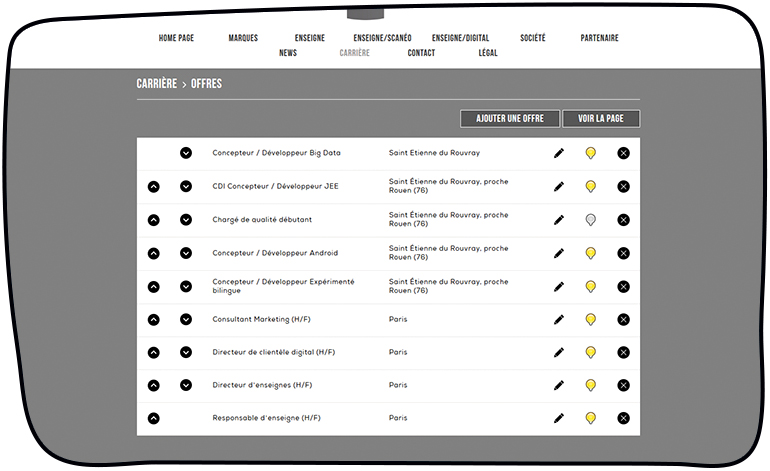
Task: Edit the Concepteur / Développeur Big Data offer
Action: pos(559,153)
